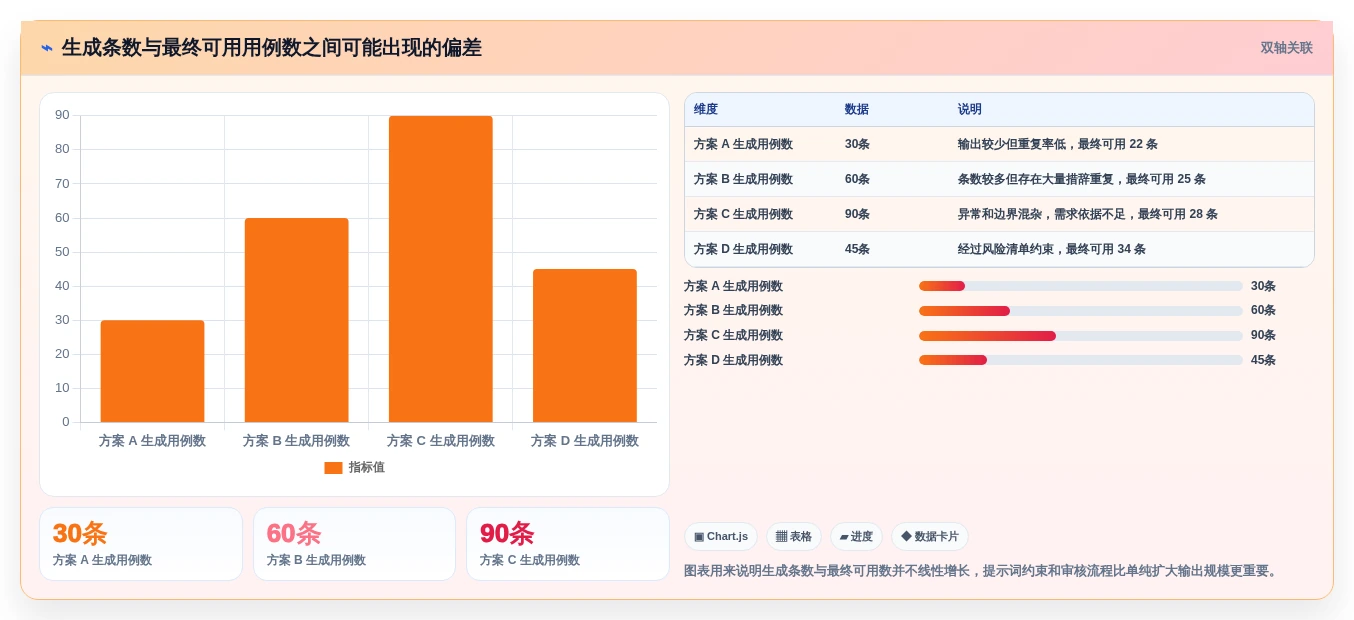Viewport: 1354px width, 620px height.
Task: Click the 90条 value beside progress bar
Action: tap(1263, 336)
